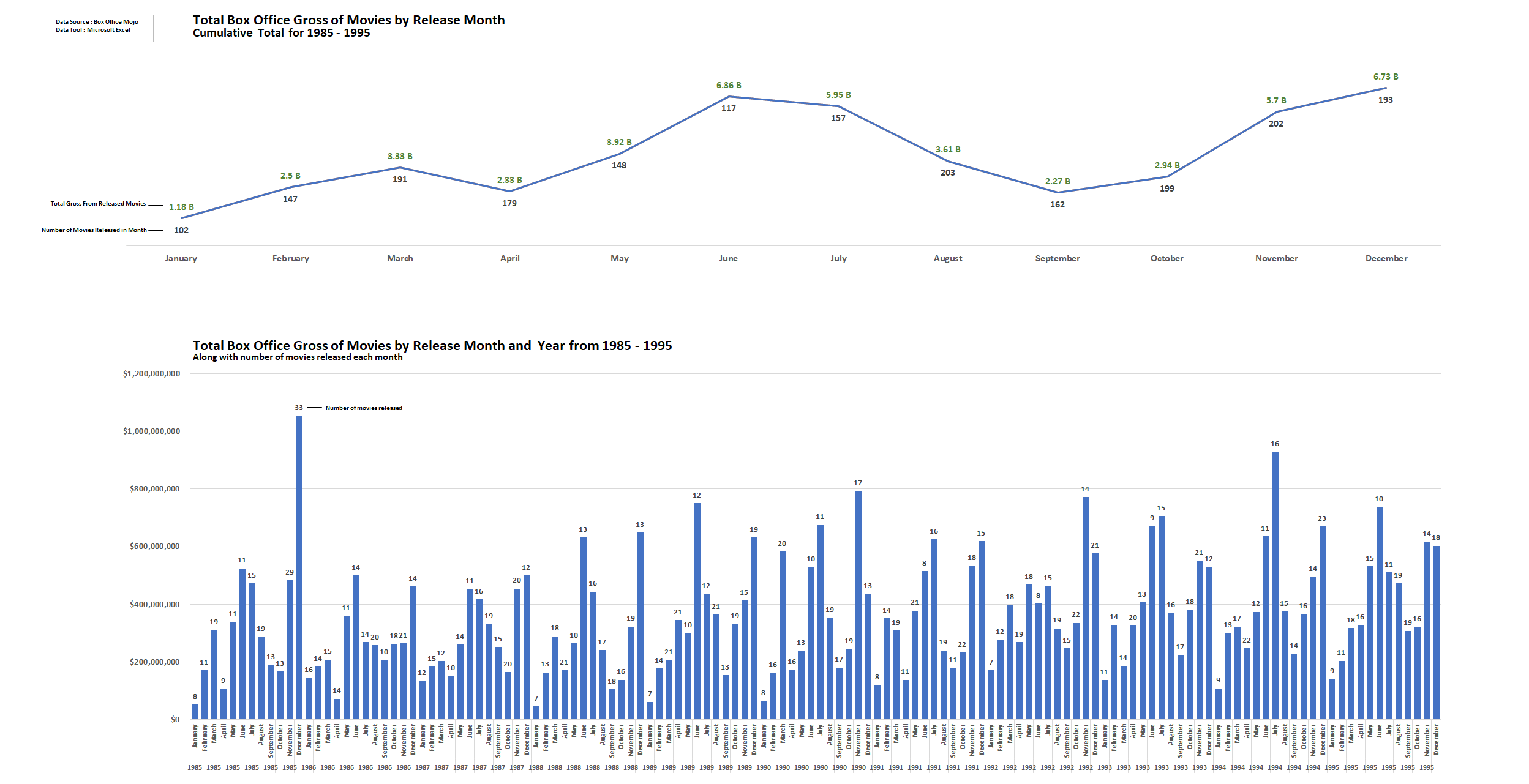Select the 'Number of movies released' bar annotation
1529x784 pixels.
364,408
